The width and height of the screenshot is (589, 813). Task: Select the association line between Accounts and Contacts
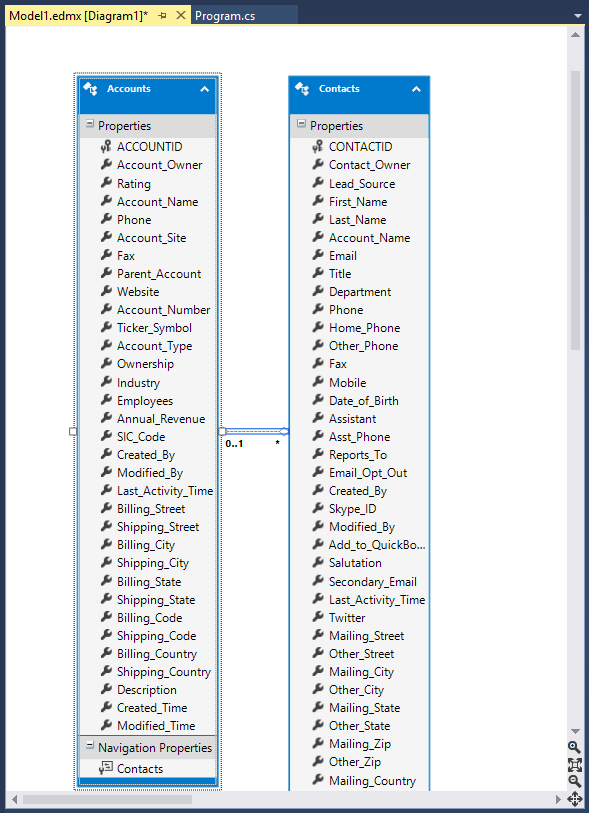click(x=254, y=431)
